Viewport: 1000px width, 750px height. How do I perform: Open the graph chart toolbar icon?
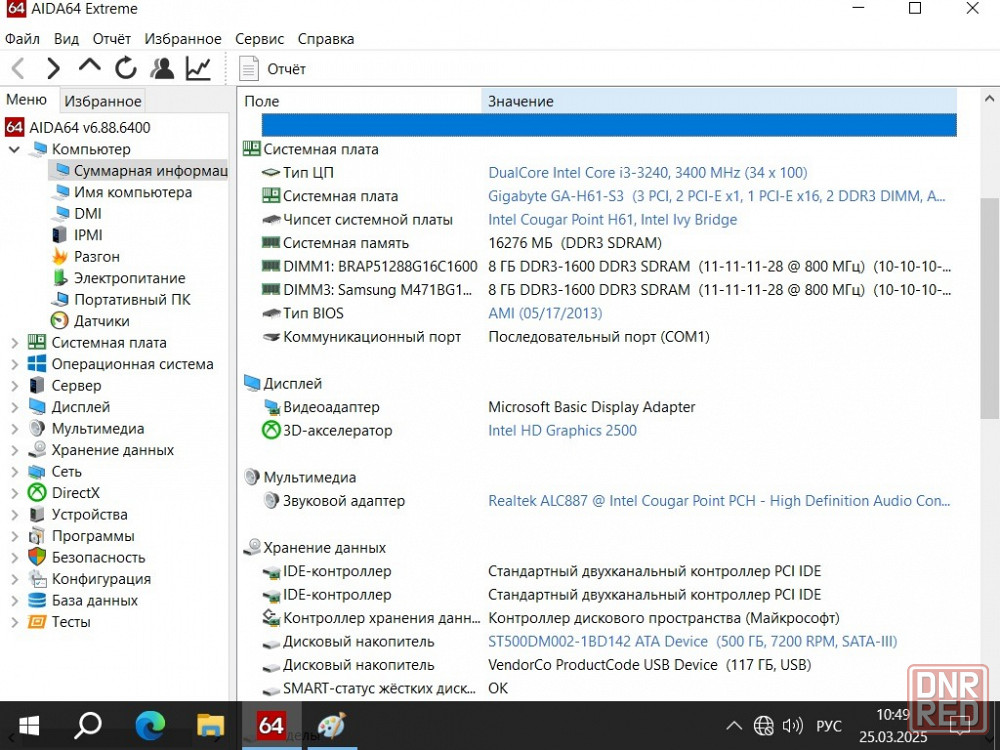[198, 68]
